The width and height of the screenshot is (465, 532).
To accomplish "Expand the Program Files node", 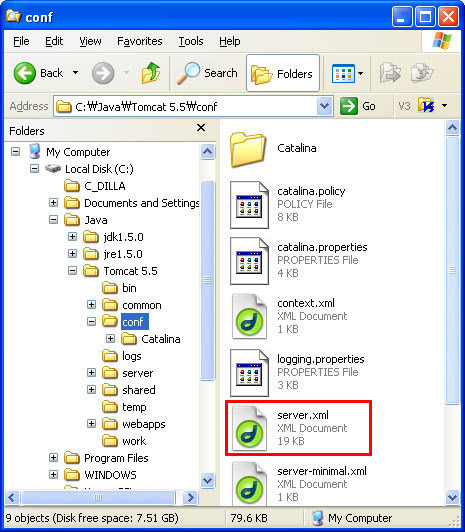I will 53,457.
